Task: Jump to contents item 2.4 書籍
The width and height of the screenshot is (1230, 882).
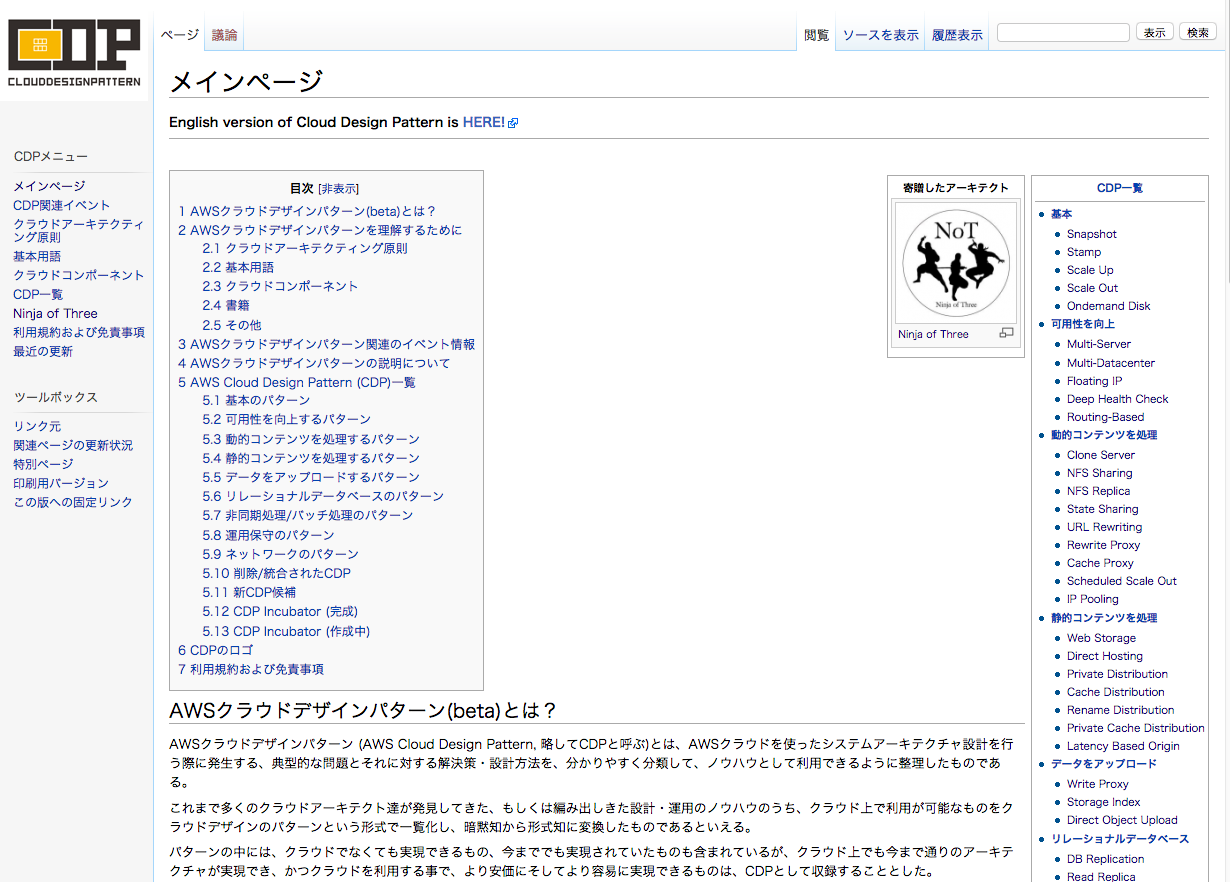Action: 226,305
